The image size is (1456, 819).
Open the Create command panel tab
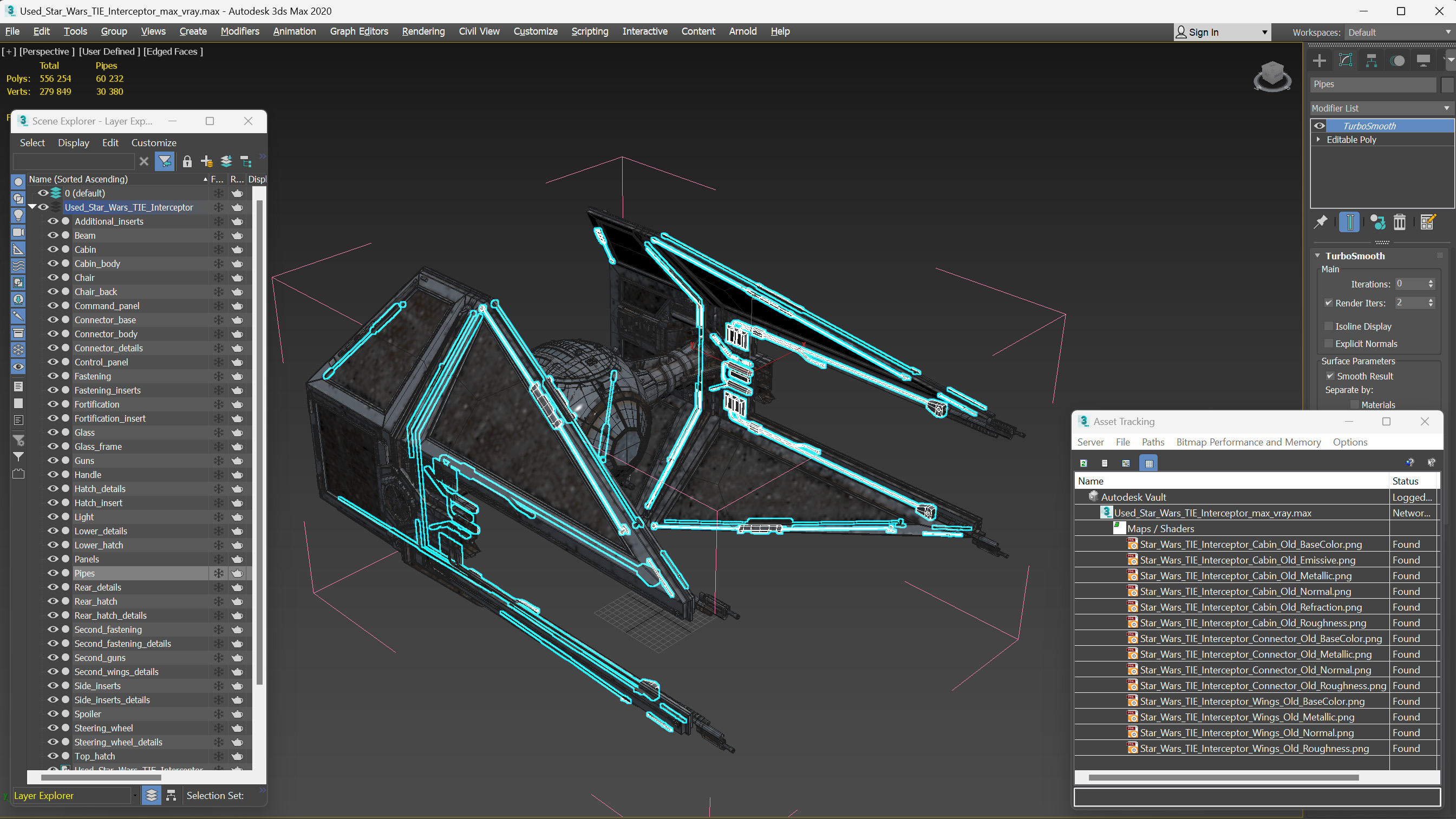pos(1319,61)
